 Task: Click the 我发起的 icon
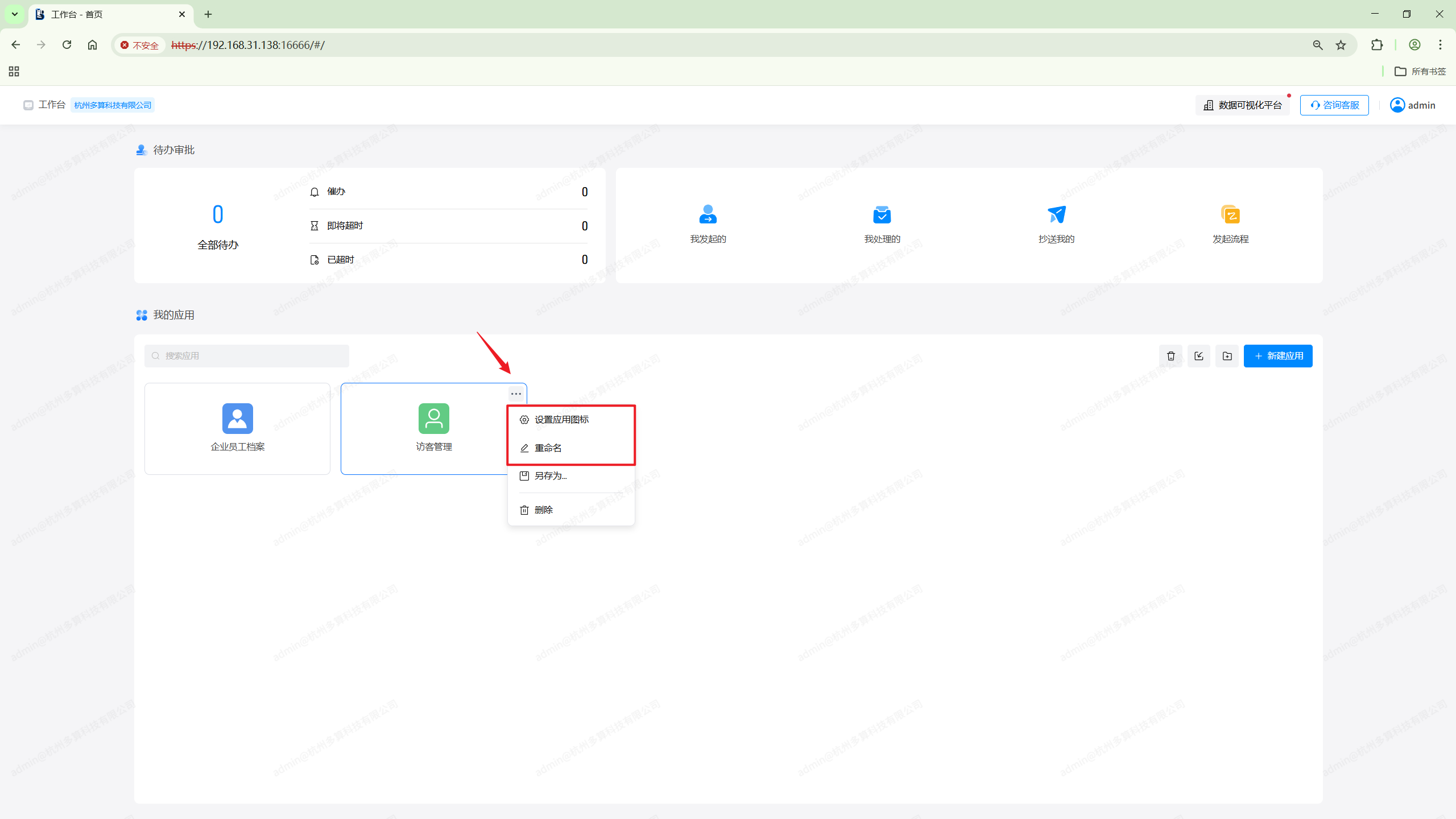tap(708, 214)
